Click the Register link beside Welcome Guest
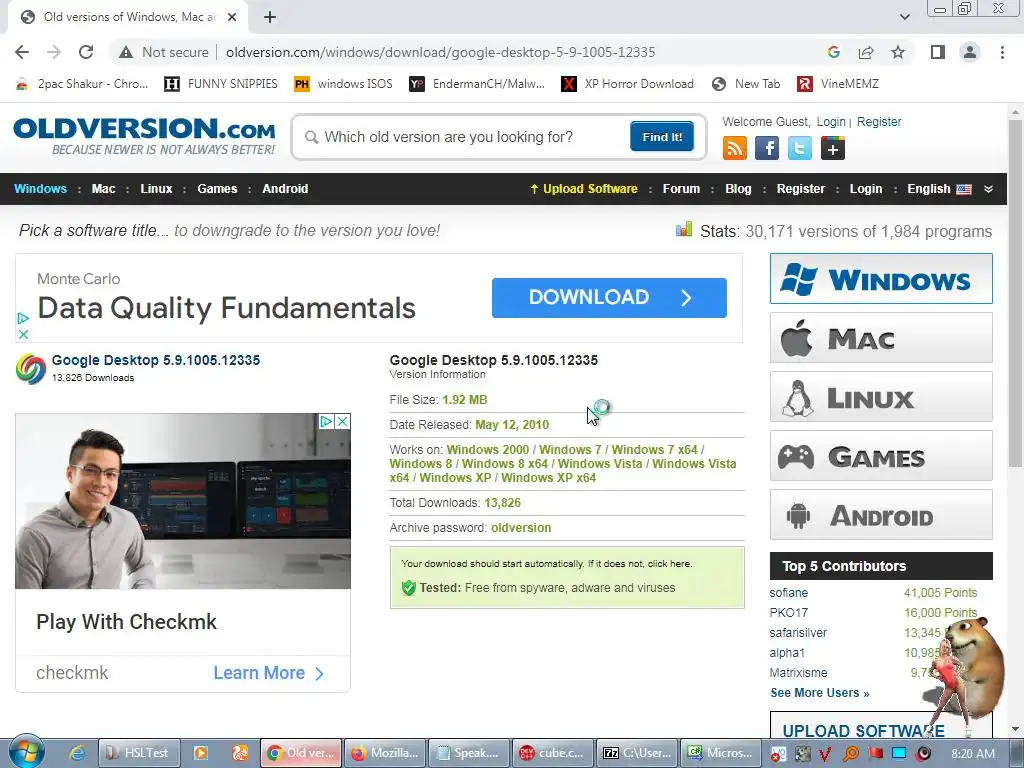 pyautogui.click(x=878, y=121)
